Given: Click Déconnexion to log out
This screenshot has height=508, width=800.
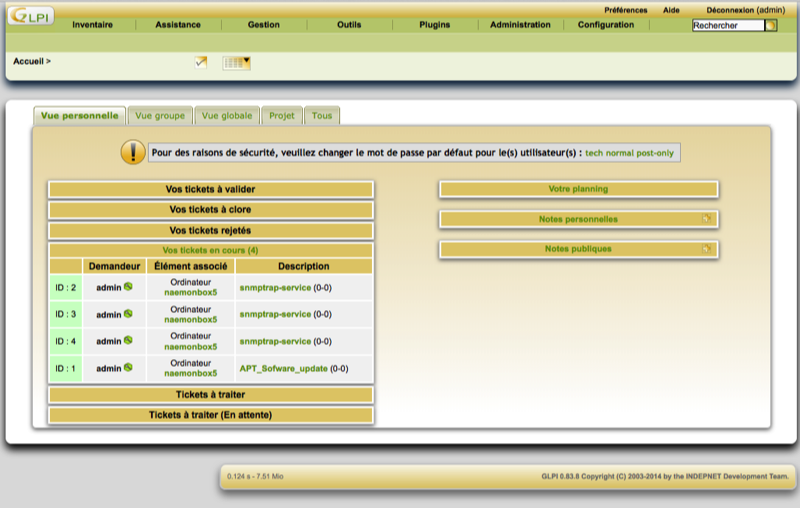Looking at the screenshot, I should 728,9.
